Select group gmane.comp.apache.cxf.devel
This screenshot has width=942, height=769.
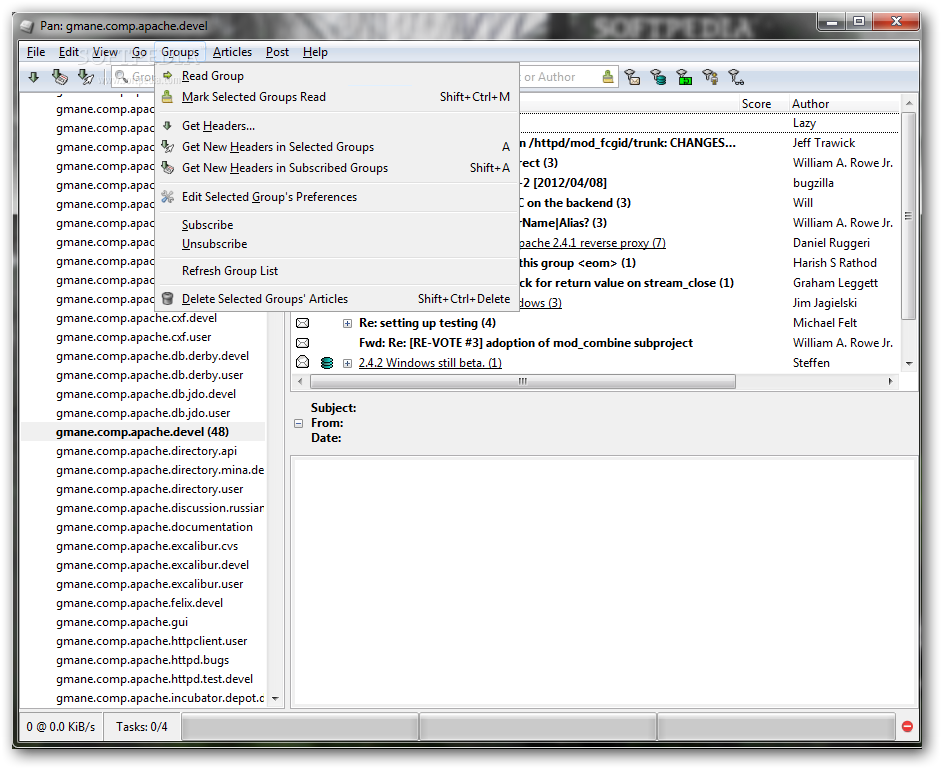click(x=136, y=318)
